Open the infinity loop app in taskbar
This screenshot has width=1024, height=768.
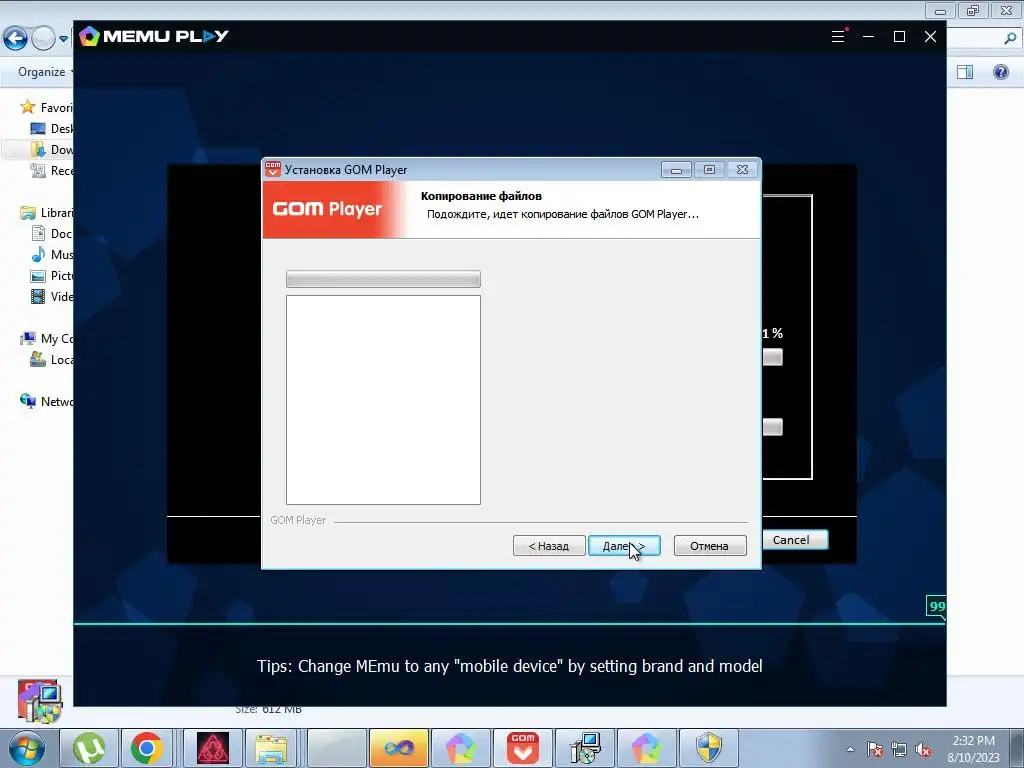click(x=398, y=748)
